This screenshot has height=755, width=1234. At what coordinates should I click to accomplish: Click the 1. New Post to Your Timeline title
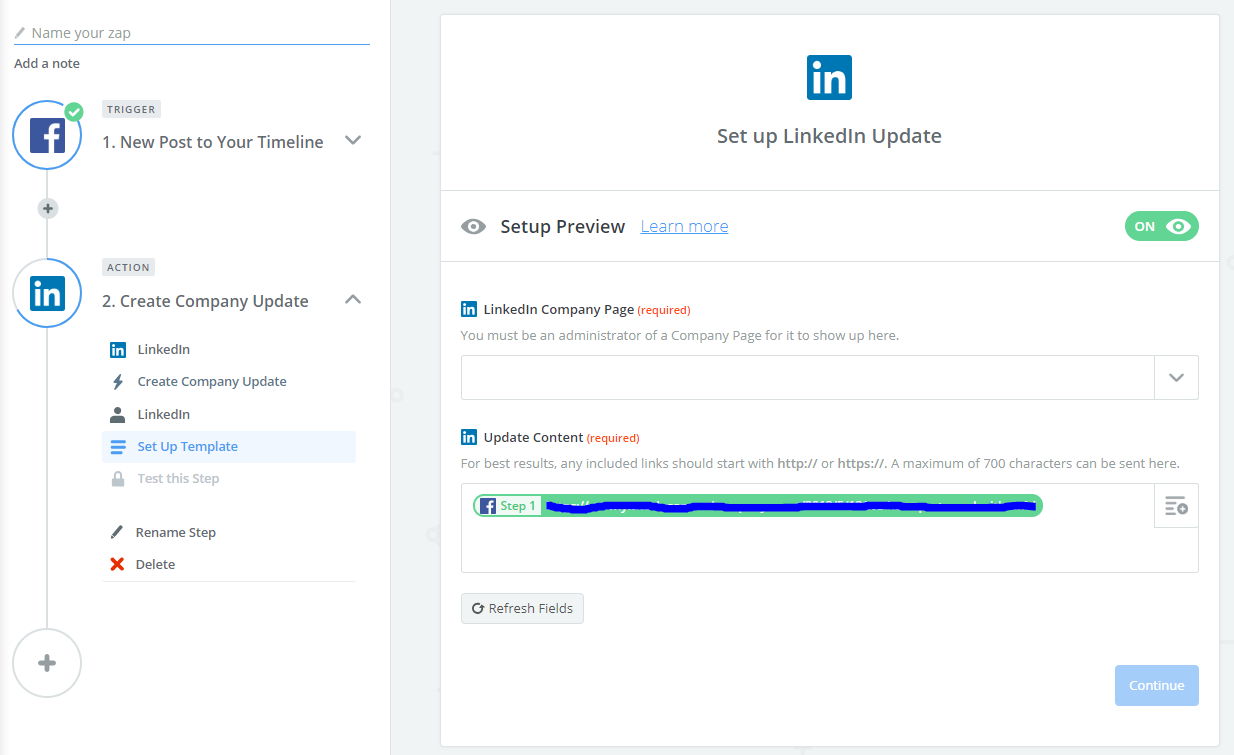(x=213, y=142)
